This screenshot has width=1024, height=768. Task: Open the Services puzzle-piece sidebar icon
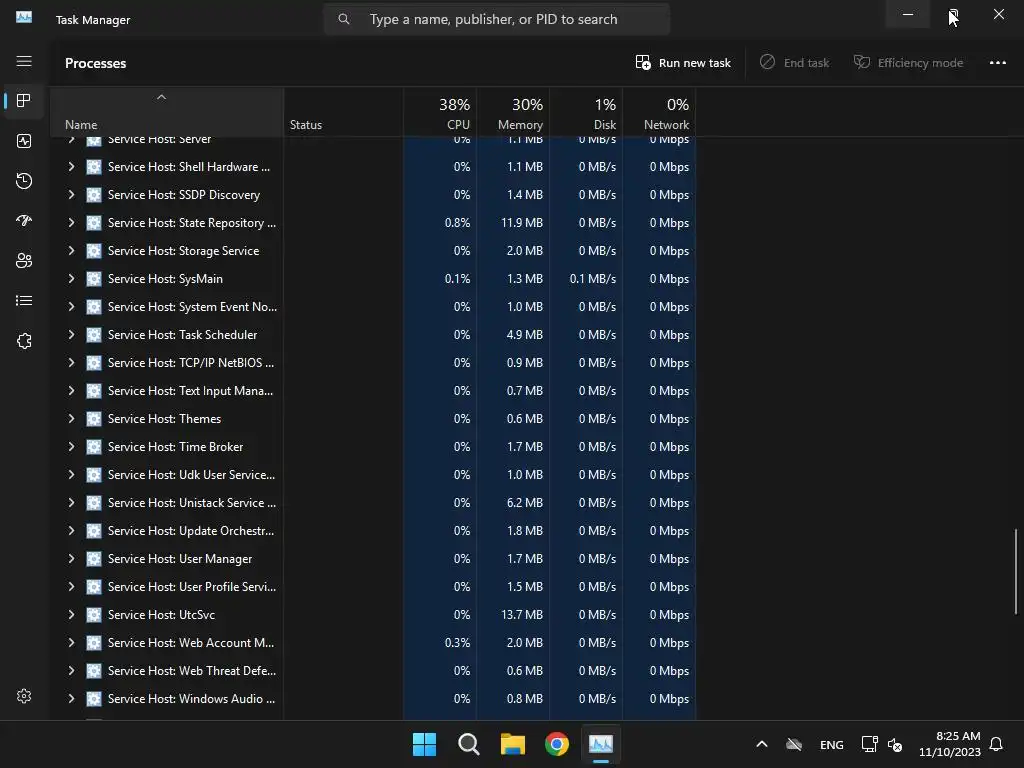point(24,341)
